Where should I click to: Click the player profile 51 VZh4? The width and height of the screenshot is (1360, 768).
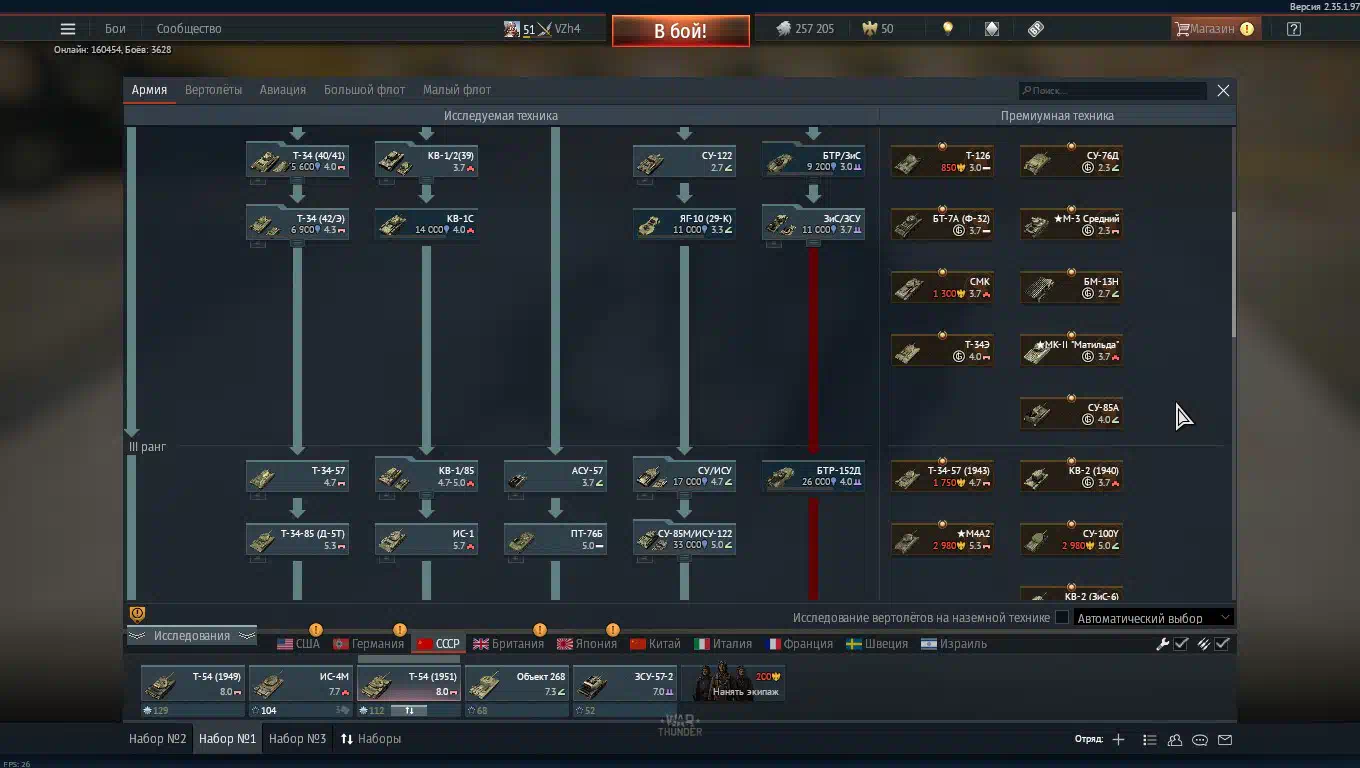(x=542, y=29)
